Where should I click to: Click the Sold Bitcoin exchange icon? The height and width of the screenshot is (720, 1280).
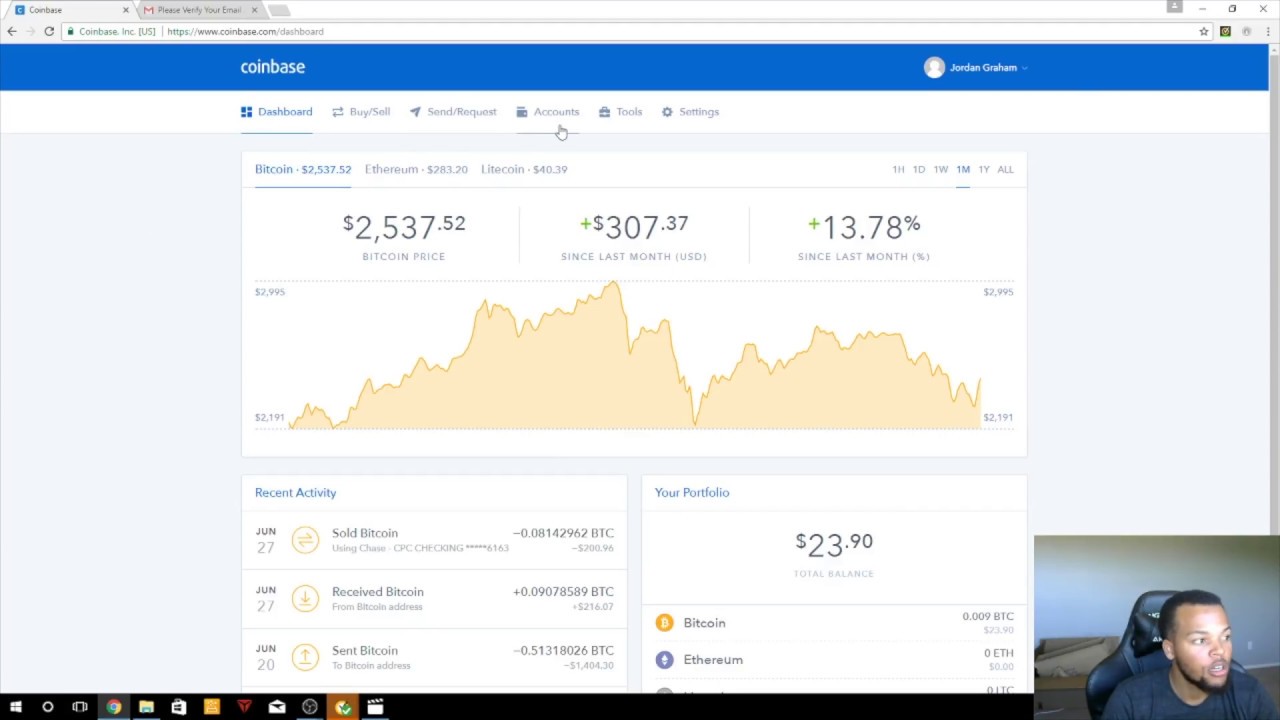click(305, 540)
